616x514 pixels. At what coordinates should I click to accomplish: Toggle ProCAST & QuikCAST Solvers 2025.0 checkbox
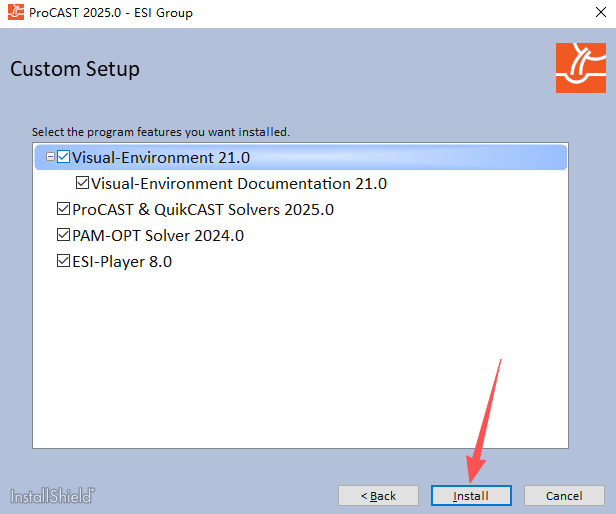(x=63, y=209)
